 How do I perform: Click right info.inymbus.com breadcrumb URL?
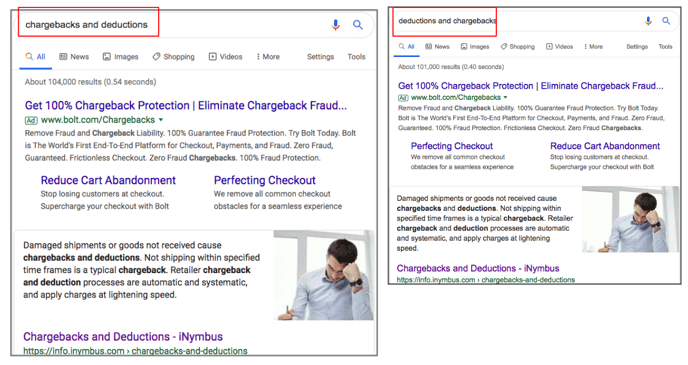coord(486,280)
